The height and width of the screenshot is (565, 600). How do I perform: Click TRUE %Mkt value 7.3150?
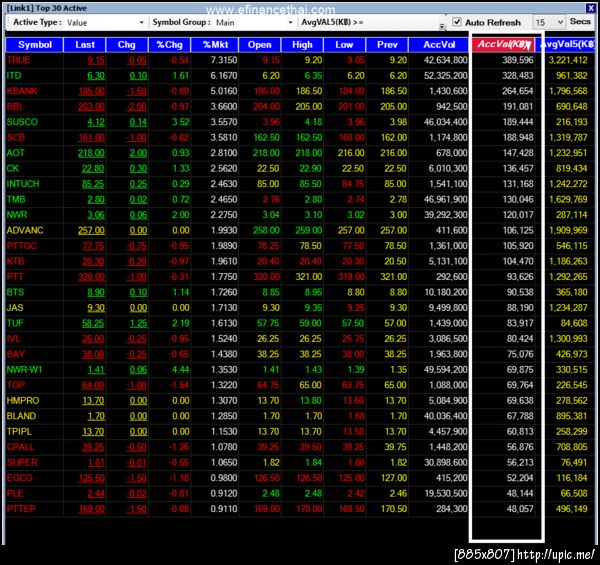[224, 60]
